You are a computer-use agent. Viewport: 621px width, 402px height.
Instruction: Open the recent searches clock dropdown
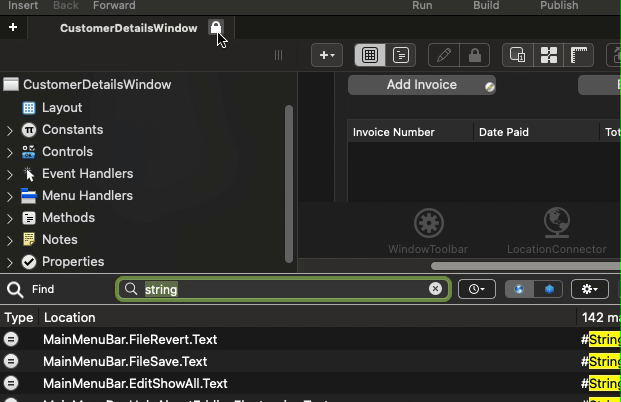(x=476, y=289)
